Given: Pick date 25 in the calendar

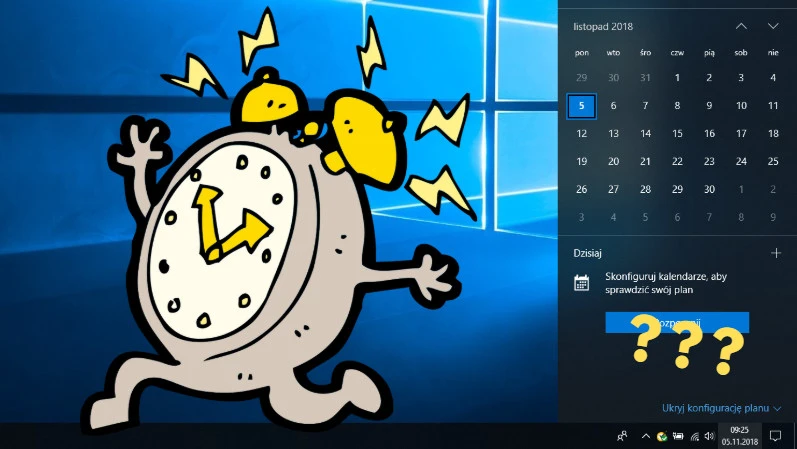Looking at the screenshot, I should 773,162.
